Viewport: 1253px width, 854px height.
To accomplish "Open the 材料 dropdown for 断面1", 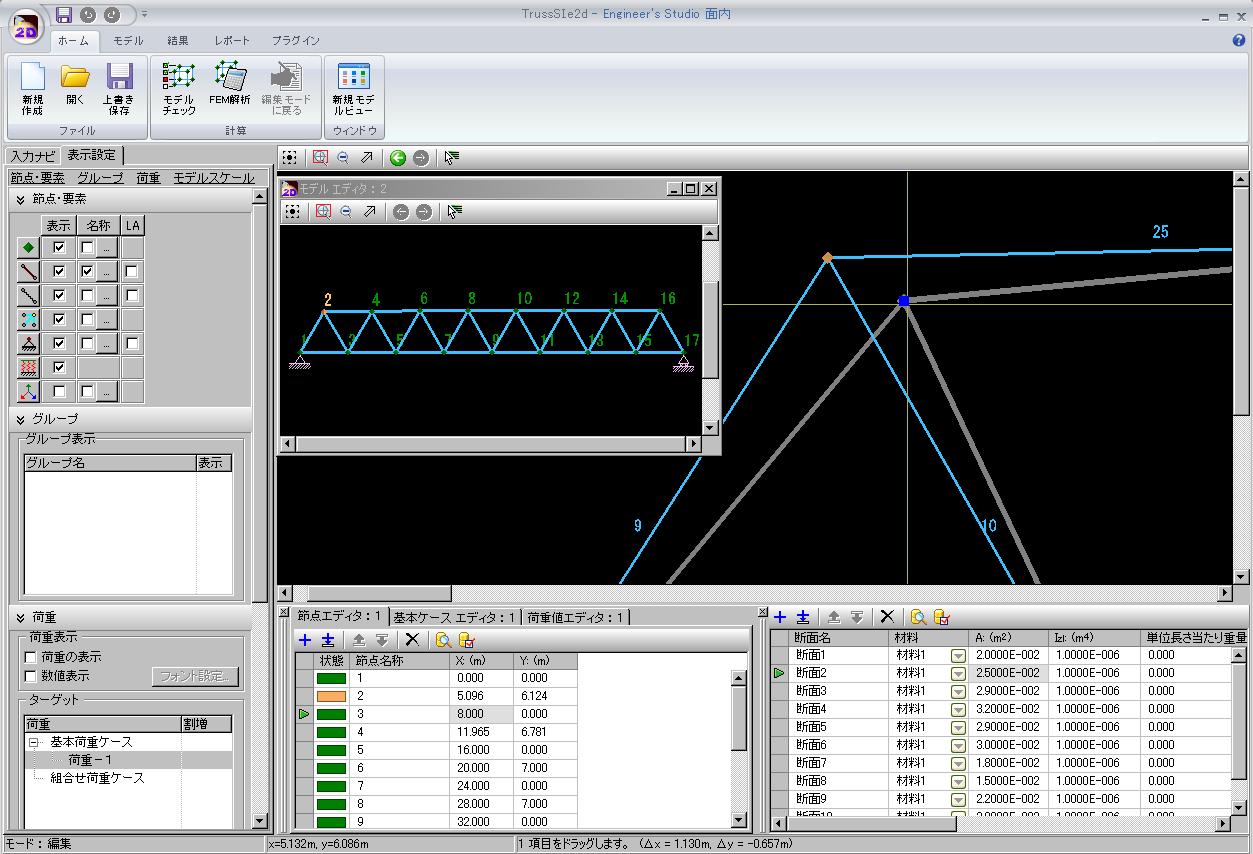I will [957, 655].
